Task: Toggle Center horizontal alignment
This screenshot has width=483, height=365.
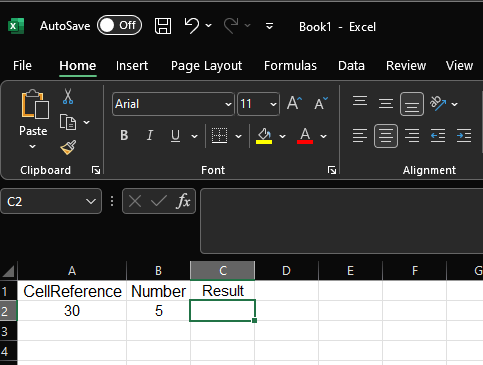Action: pyautogui.click(x=386, y=136)
